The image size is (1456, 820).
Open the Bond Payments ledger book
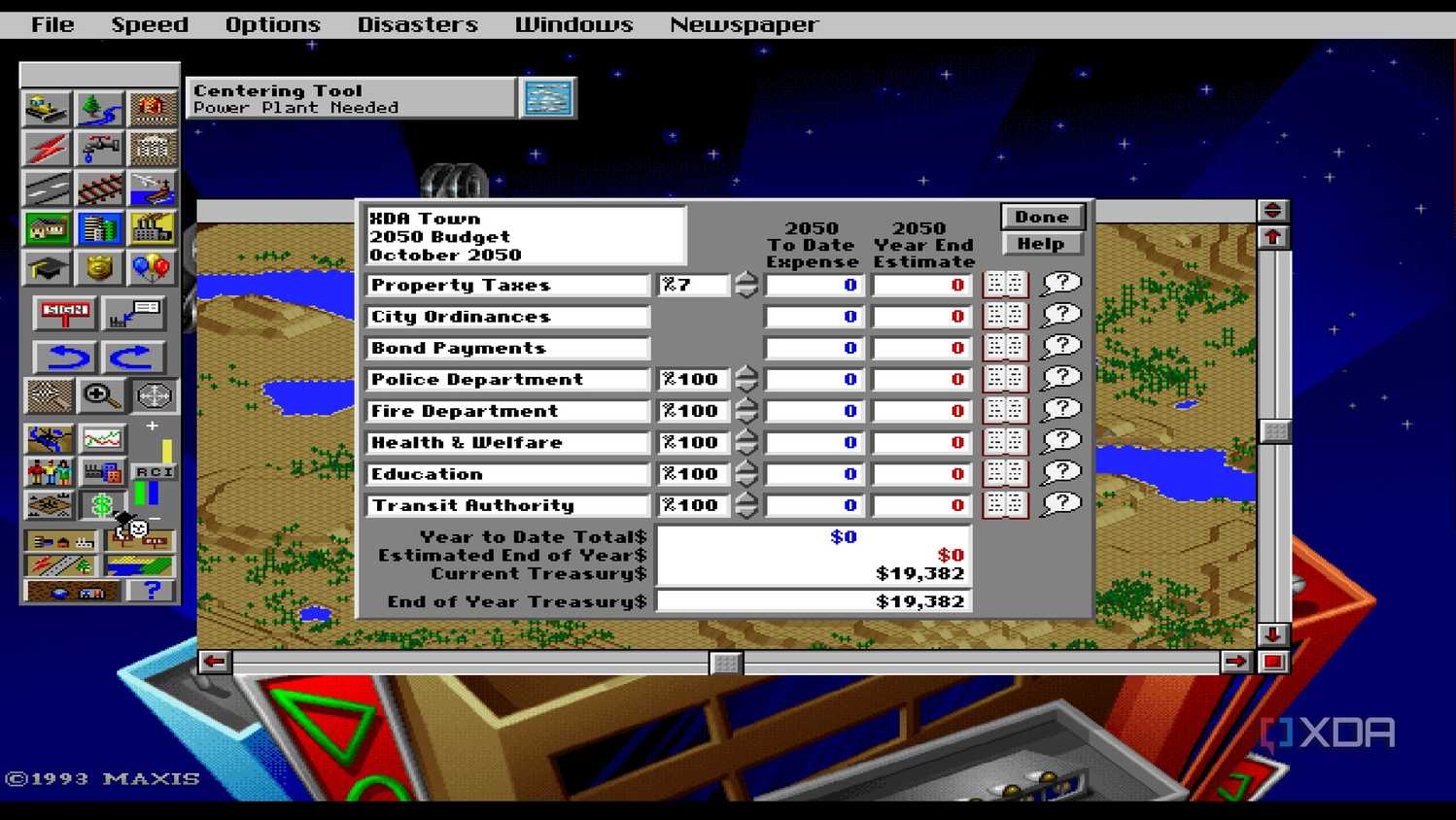1005,347
